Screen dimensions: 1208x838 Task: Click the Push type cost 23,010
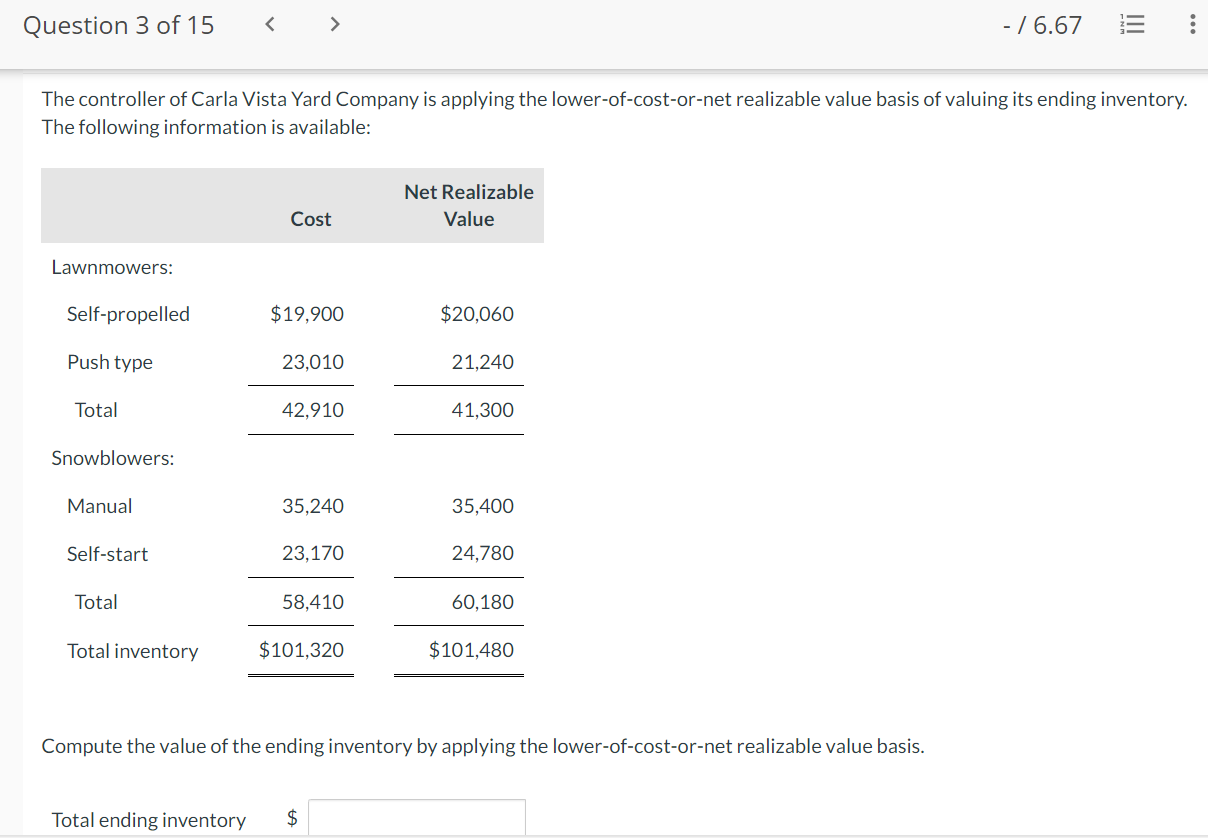313,362
